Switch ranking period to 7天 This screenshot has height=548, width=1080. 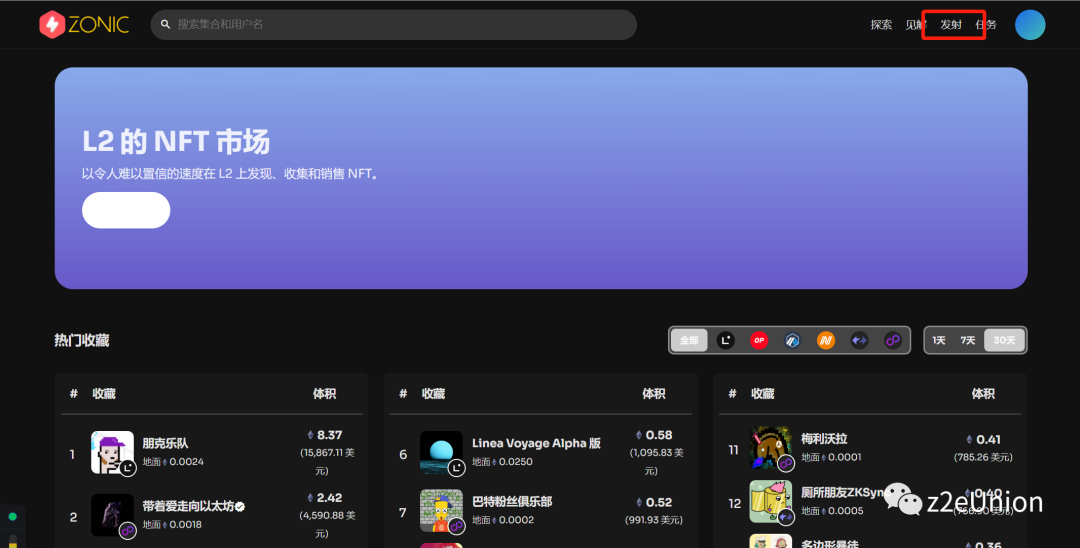pos(968,340)
